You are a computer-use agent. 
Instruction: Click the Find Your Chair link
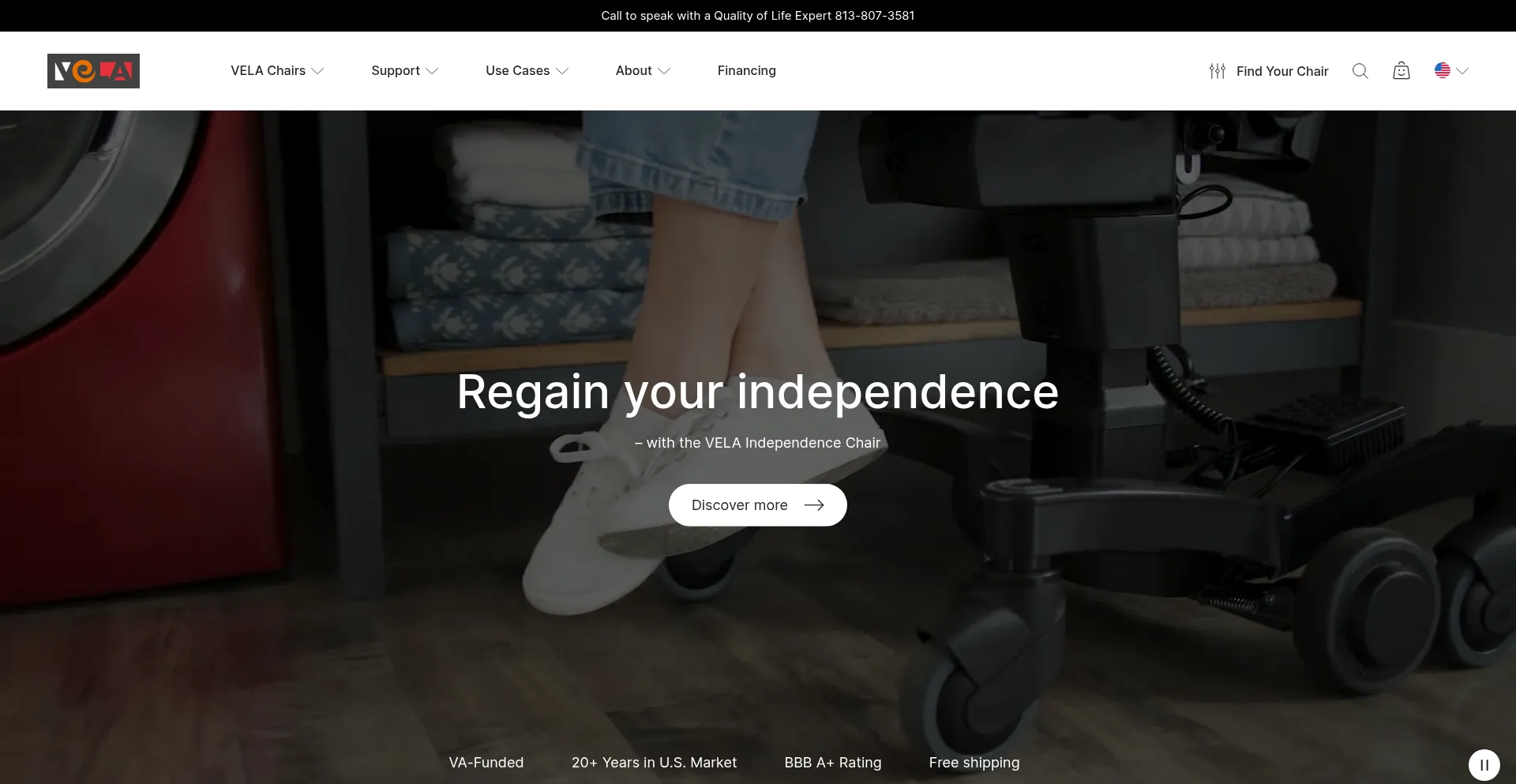1282,71
